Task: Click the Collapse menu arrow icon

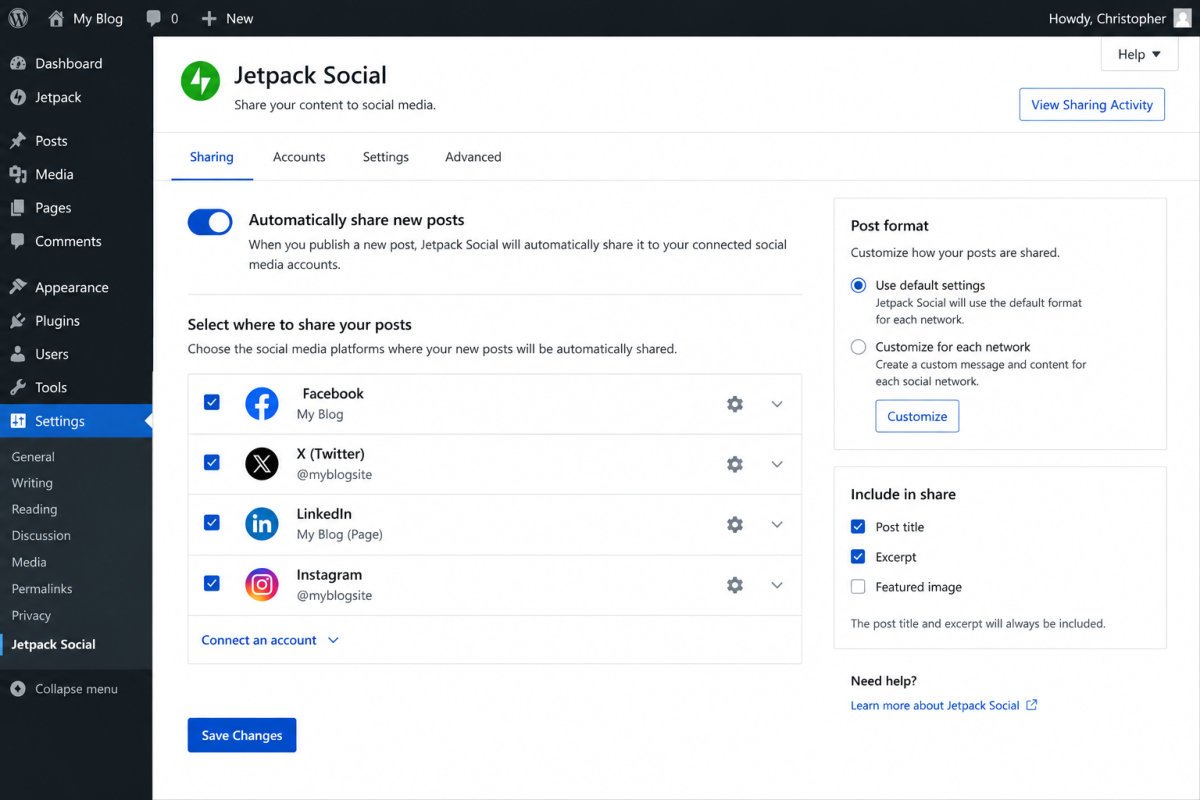Action: pyautogui.click(x=18, y=689)
